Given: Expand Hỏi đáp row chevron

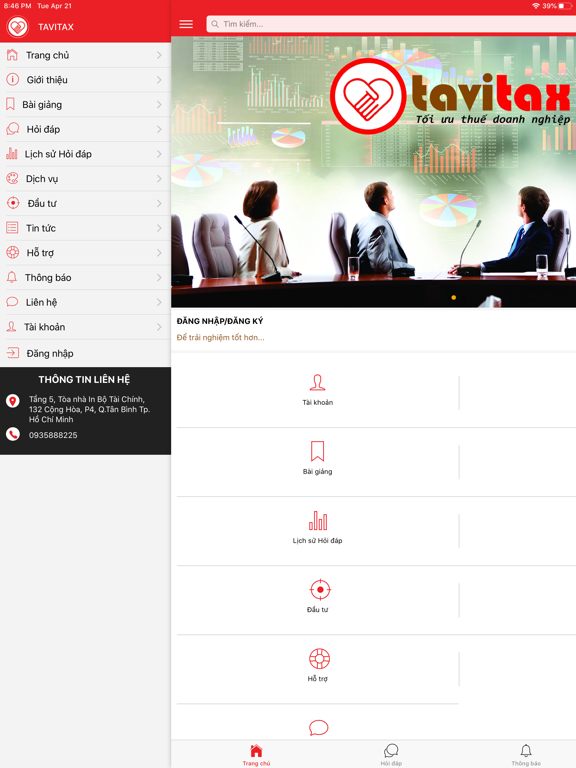Looking at the screenshot, I should click(159, 129).
